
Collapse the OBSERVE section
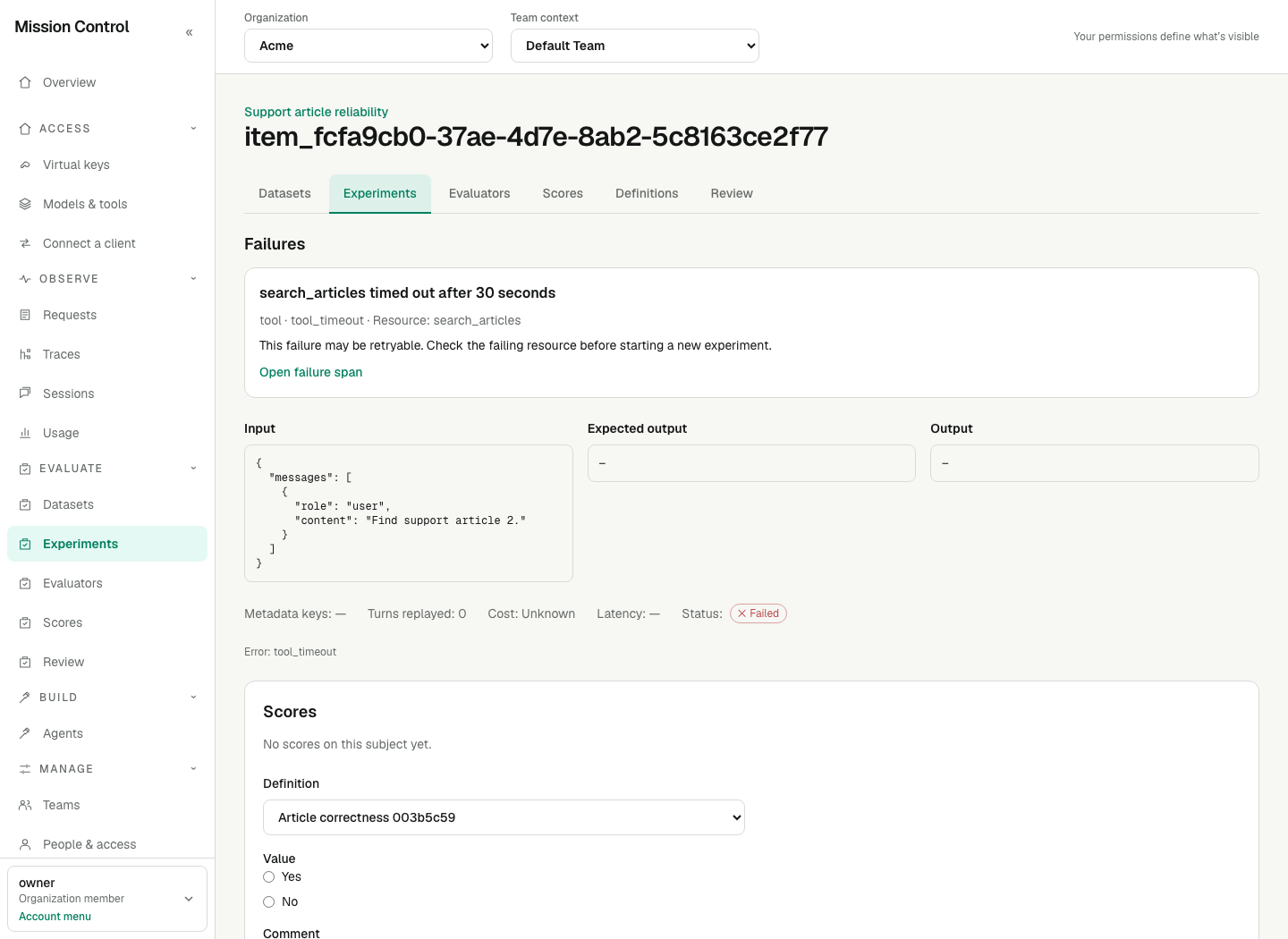pyautogui.click(x=193, y=279)
